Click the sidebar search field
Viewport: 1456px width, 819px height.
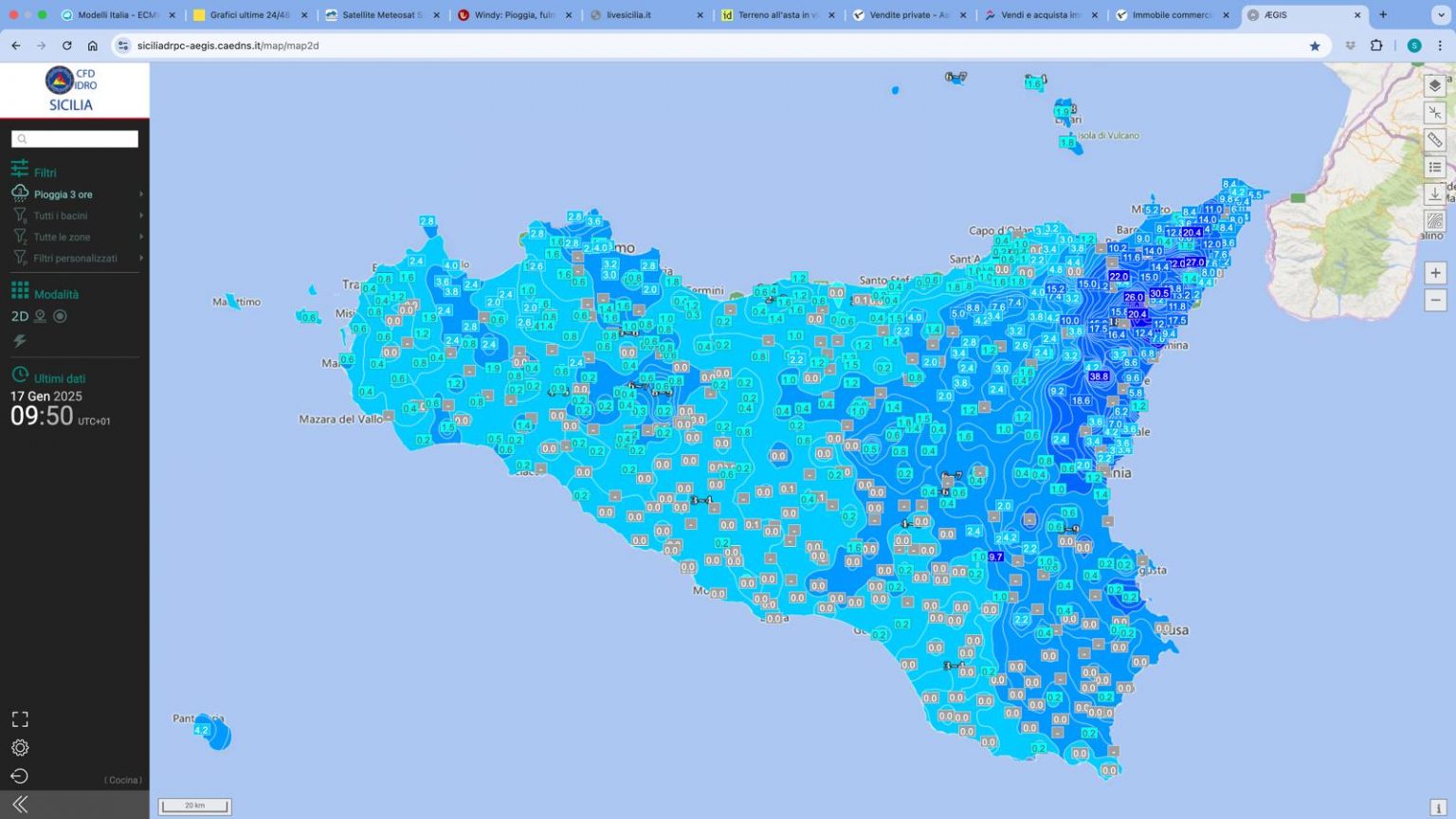click(x=76, y=139)
